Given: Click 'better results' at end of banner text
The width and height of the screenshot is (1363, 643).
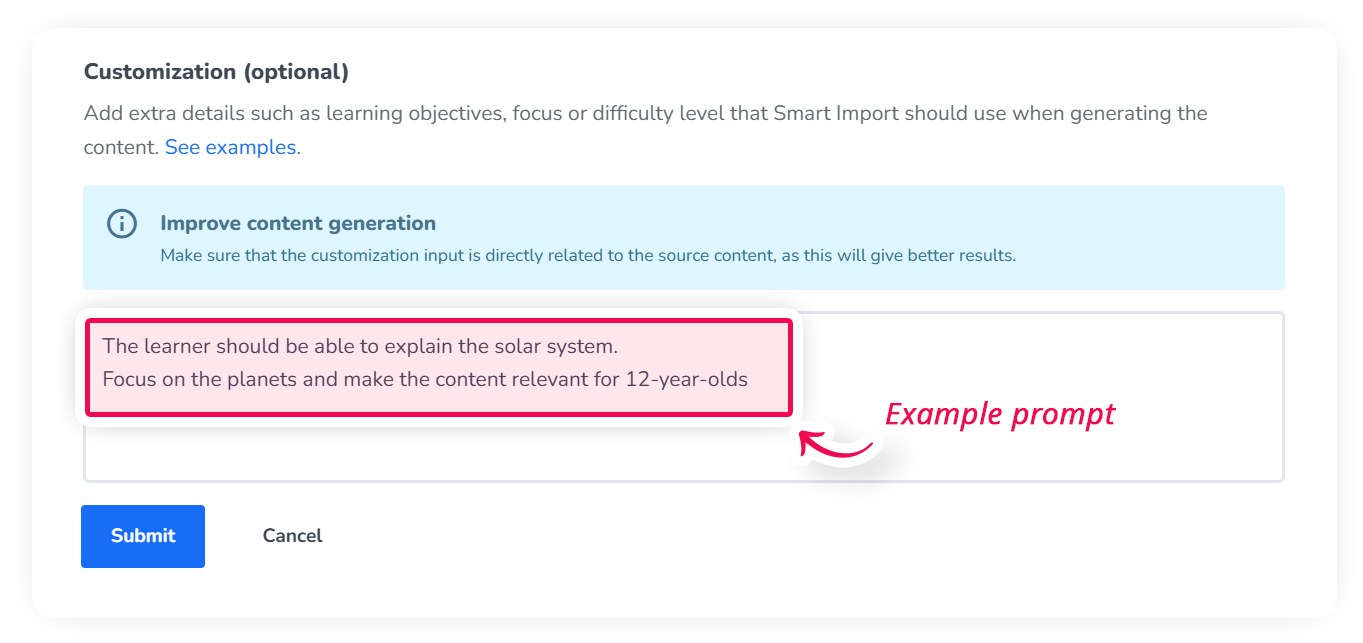Looking at the screenshot, I should click(x=966, y=255).
